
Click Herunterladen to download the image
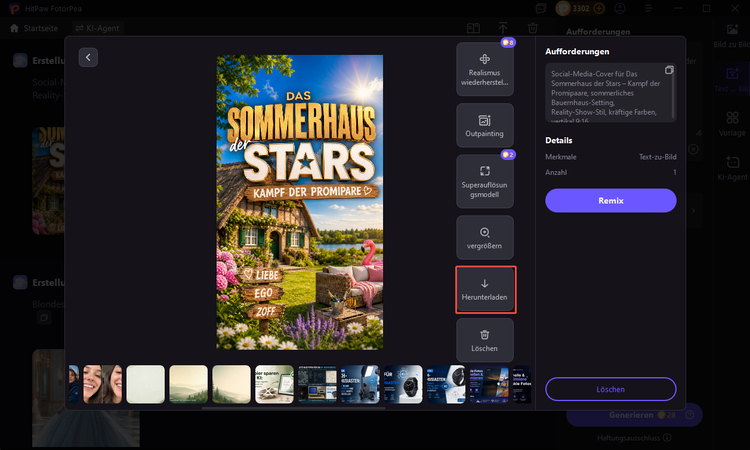pos(485,289)
